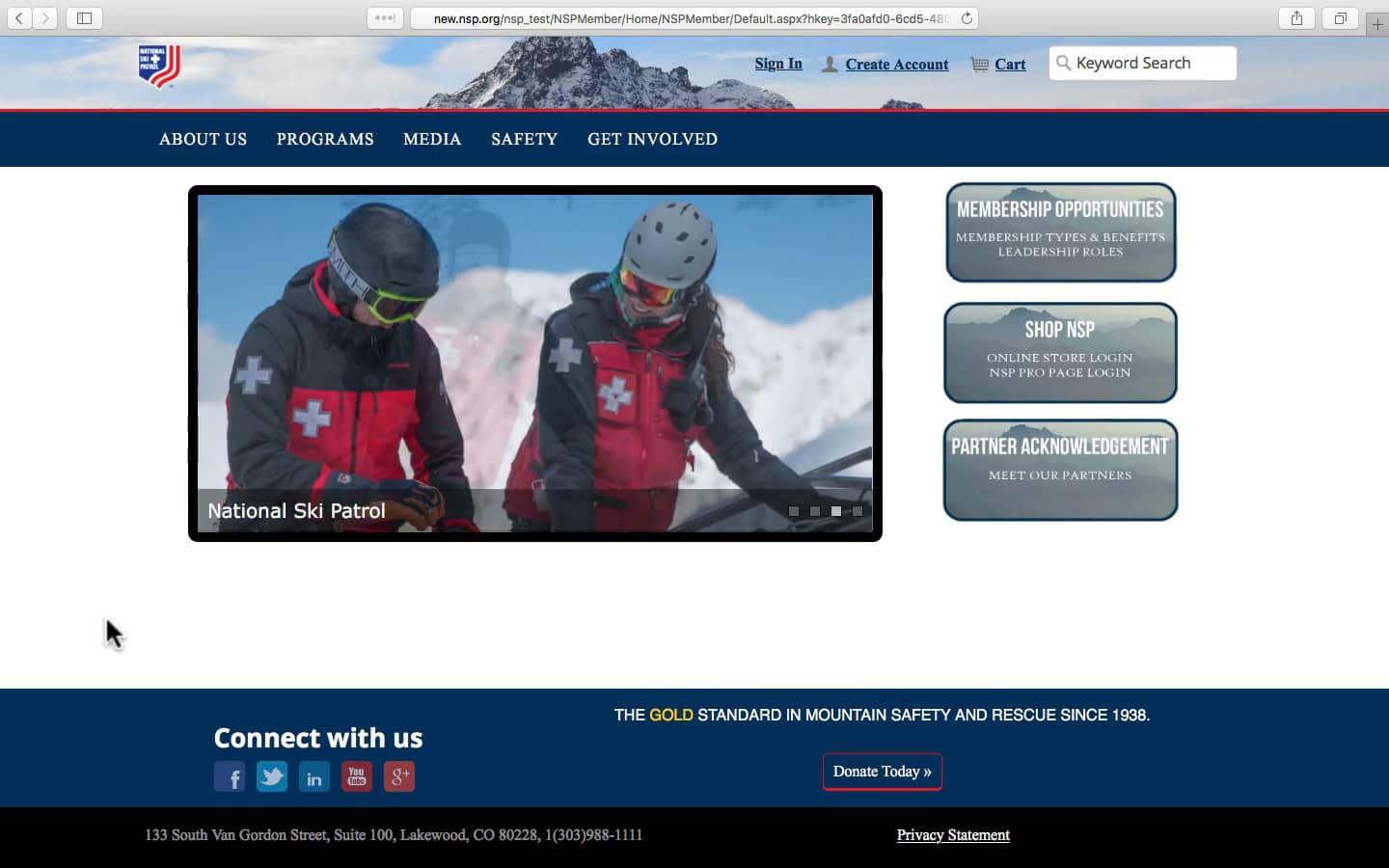Toggle Safari sidebar button
Image resolution: width=1389 pixels, height=868 pixels.
[84, 17]
